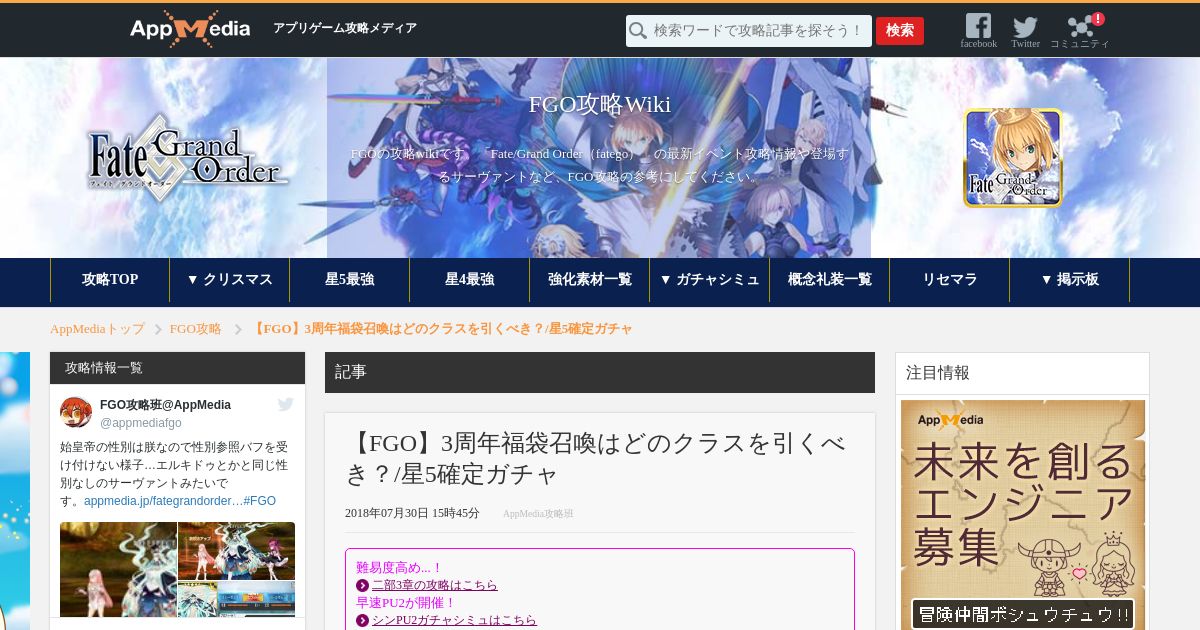Click arrow bullet beside 二部3章の攻略はこちら

[362, 585]
